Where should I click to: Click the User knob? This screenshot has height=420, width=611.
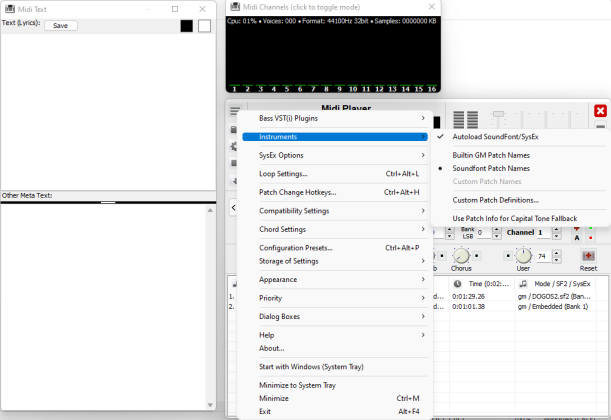523,256
